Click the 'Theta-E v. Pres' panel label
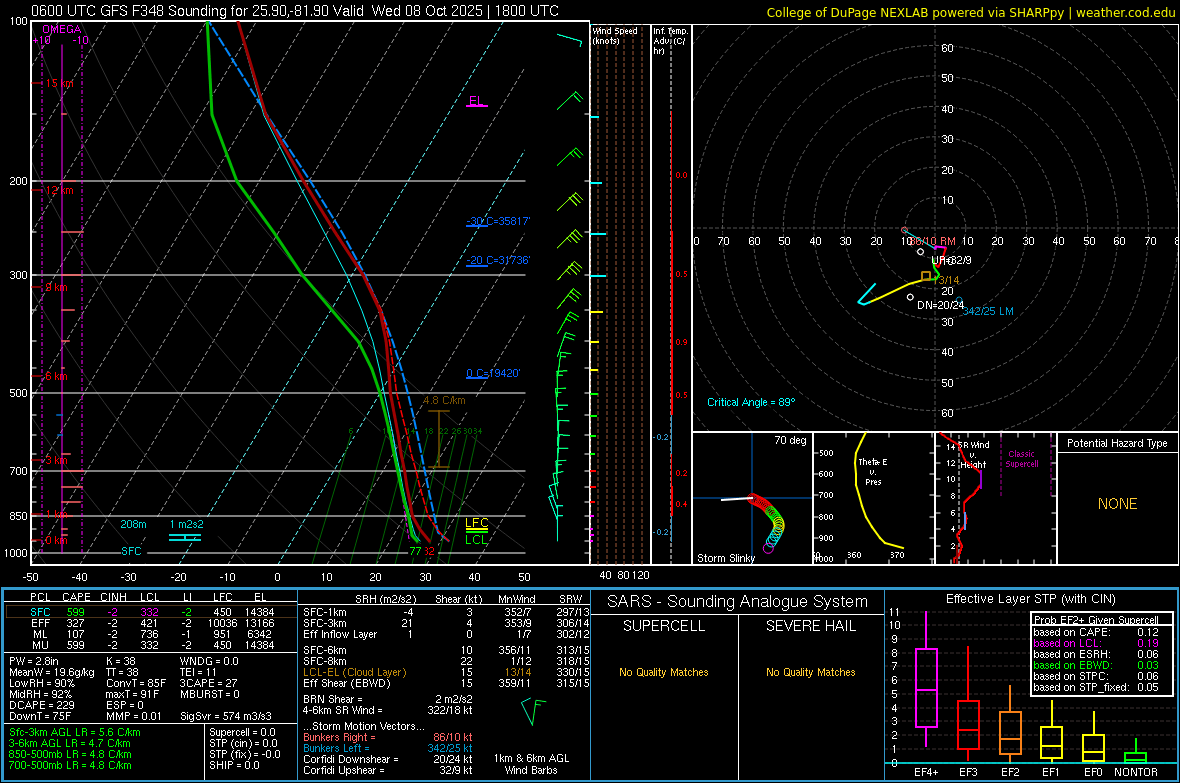Screen dimensions: 1180x783 (x=873, y=471)
